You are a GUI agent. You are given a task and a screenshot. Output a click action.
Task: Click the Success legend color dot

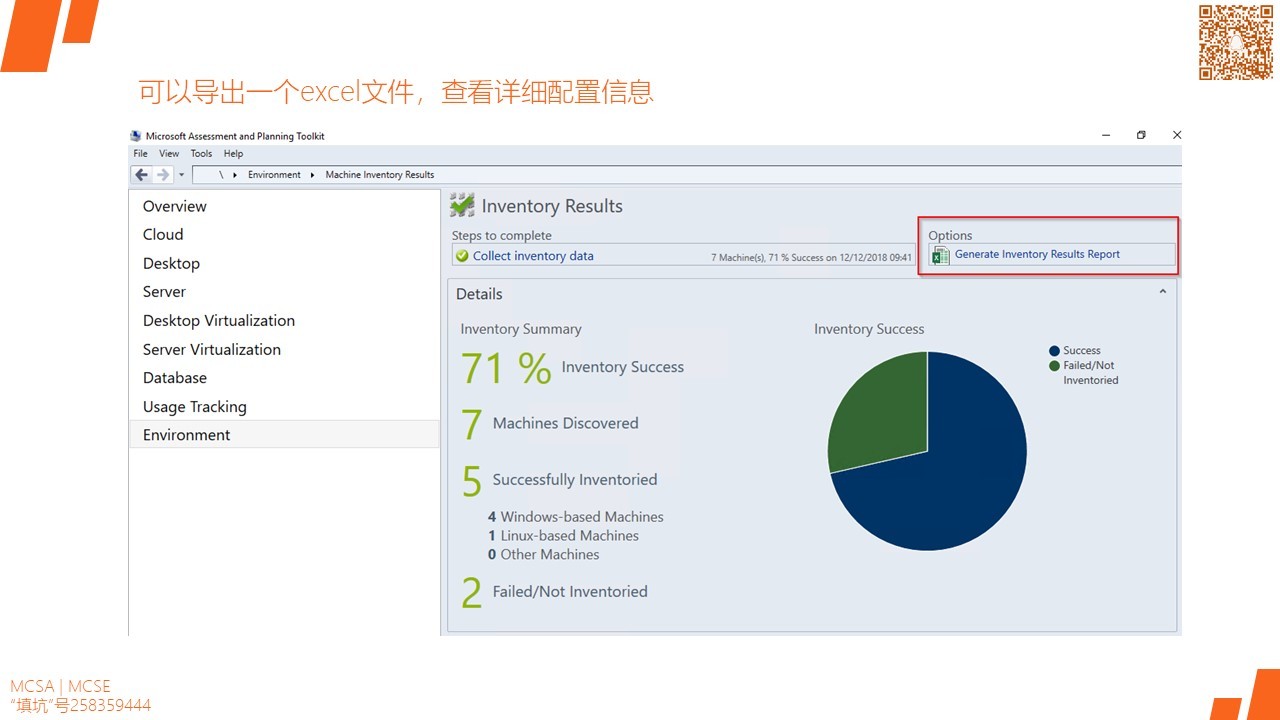coord(1054,351)
